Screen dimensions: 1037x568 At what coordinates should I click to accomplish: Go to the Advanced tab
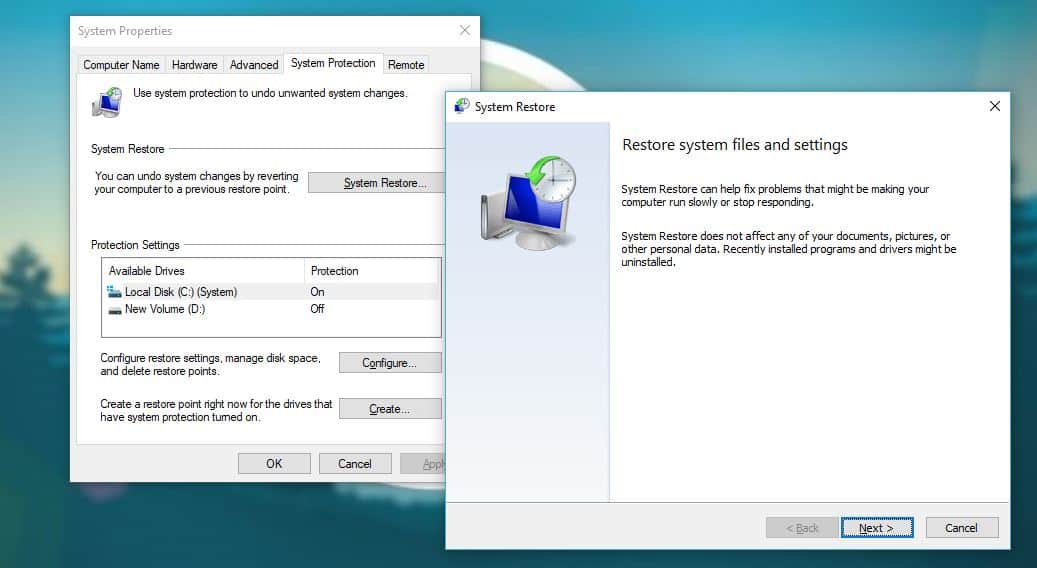point(254,65)
